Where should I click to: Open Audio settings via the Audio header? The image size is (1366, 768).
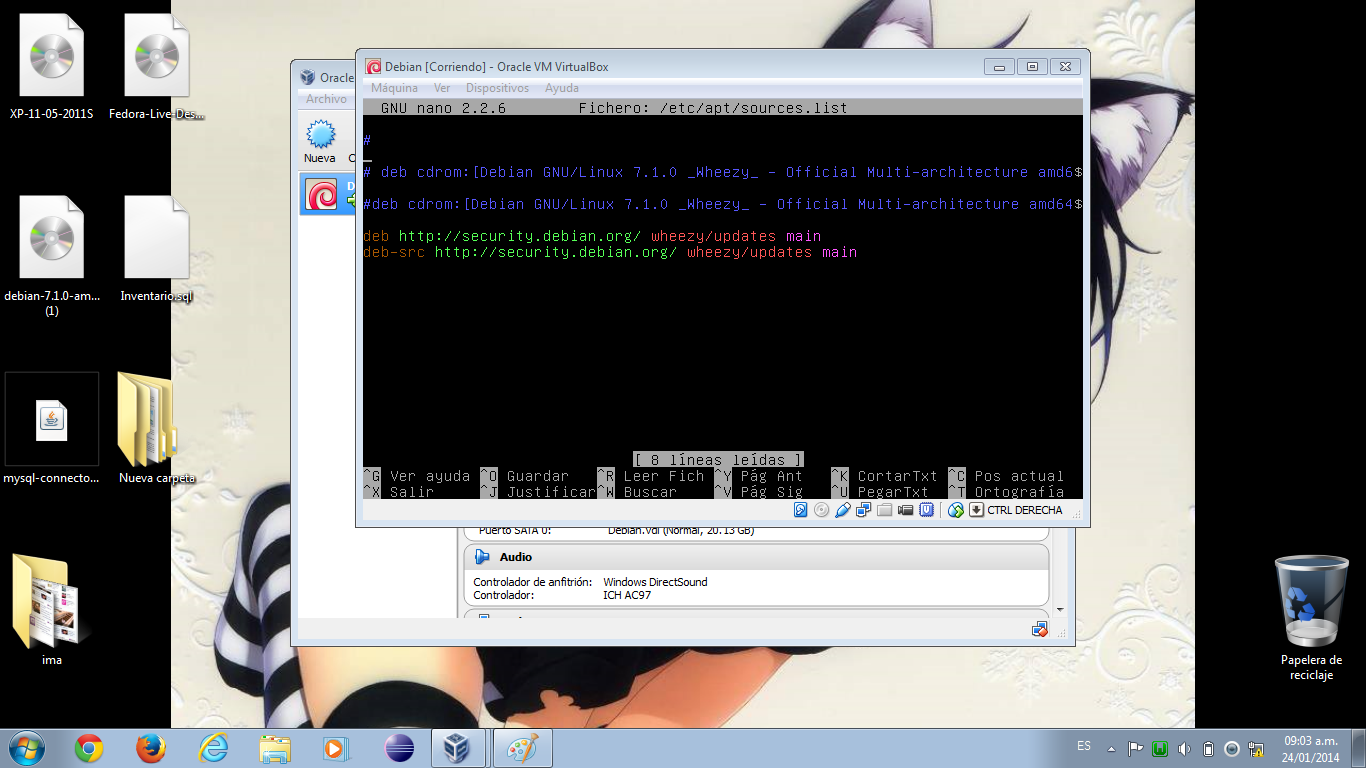[519, 557]
